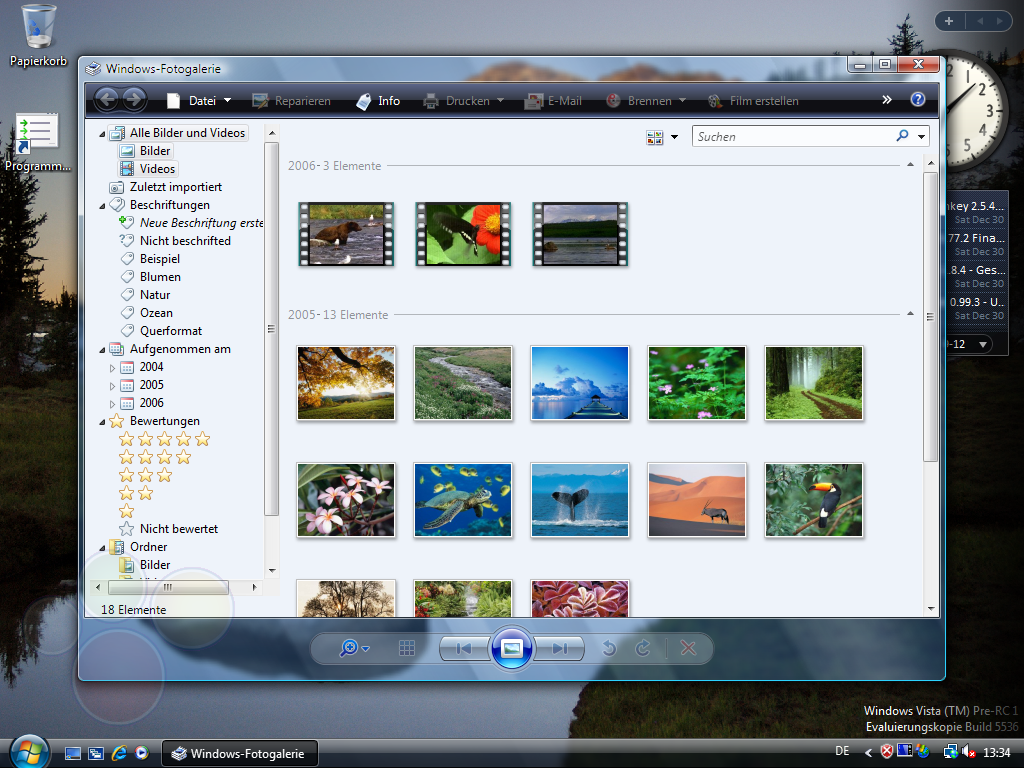Show hidden toolbar items with the chevron
The height and width of the screenshot is (768, 1024).
click(886, 100)
